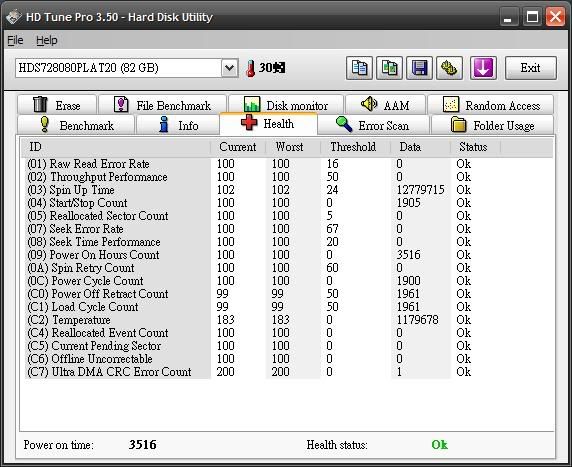Open the Help menu
The height and width of the screenshot is (467, 572).
tap(47, 40)
